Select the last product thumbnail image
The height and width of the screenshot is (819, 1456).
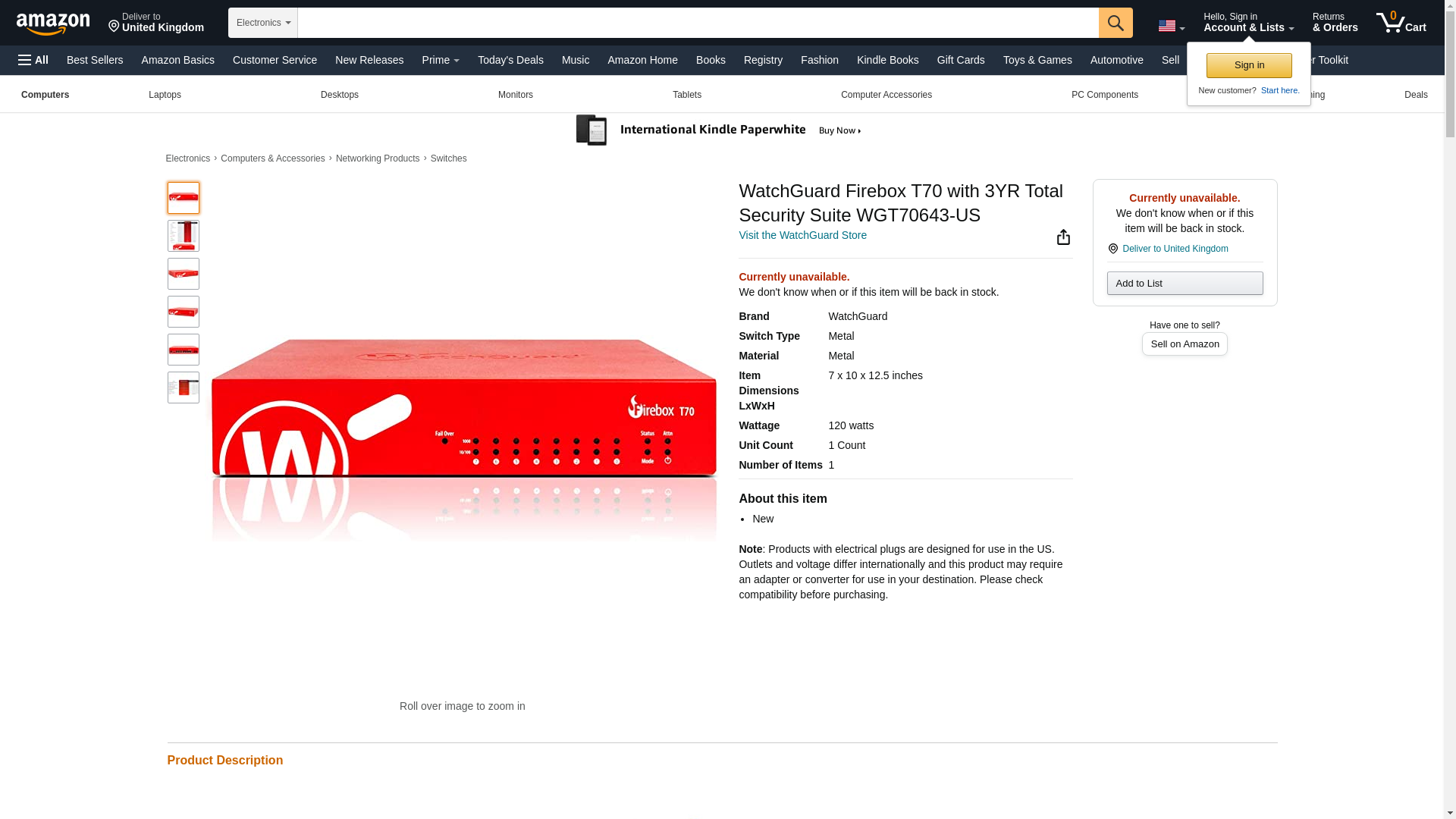[x=184, y=388]
